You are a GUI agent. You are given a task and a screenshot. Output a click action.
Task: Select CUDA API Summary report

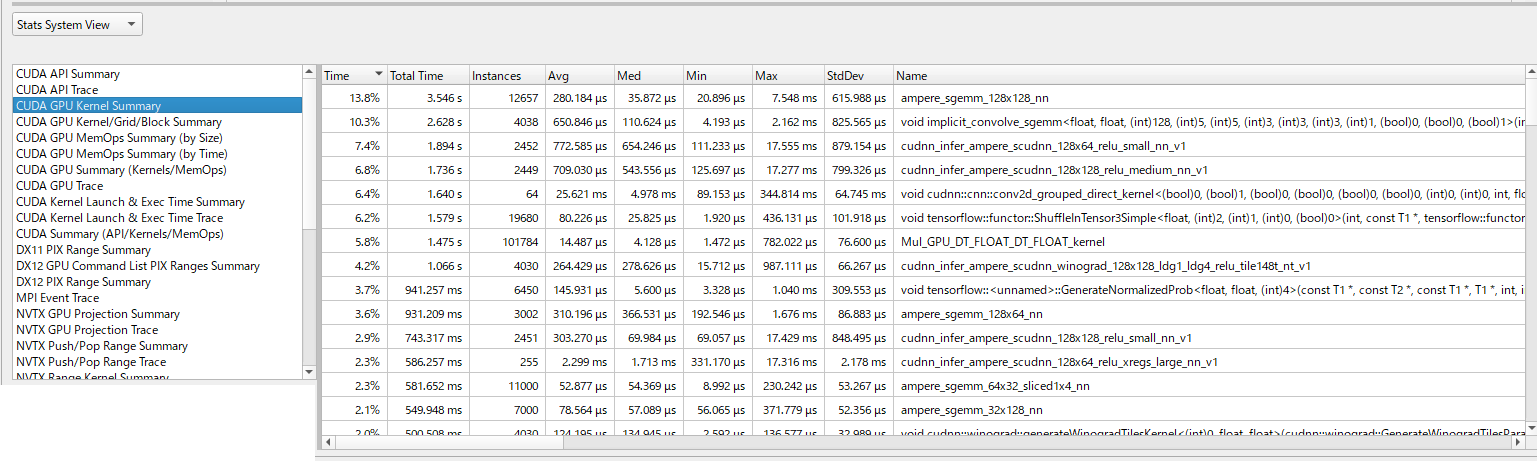68,74
